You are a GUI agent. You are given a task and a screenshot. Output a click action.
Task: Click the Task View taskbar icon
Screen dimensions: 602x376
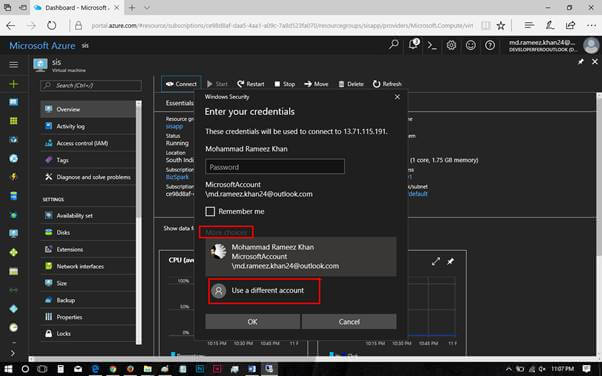click(x=42, y=369)
